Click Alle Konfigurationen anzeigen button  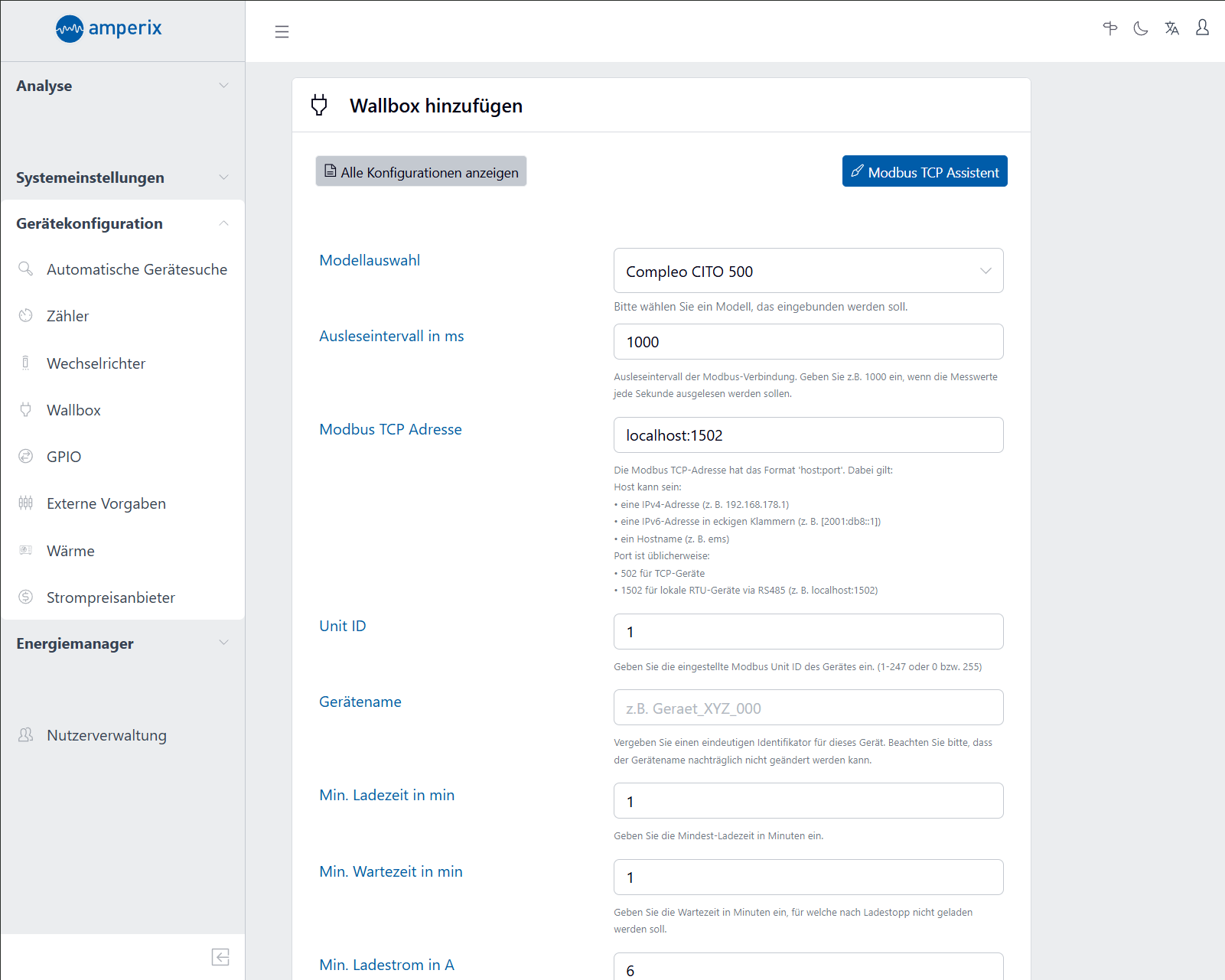[x=421, y=172]
